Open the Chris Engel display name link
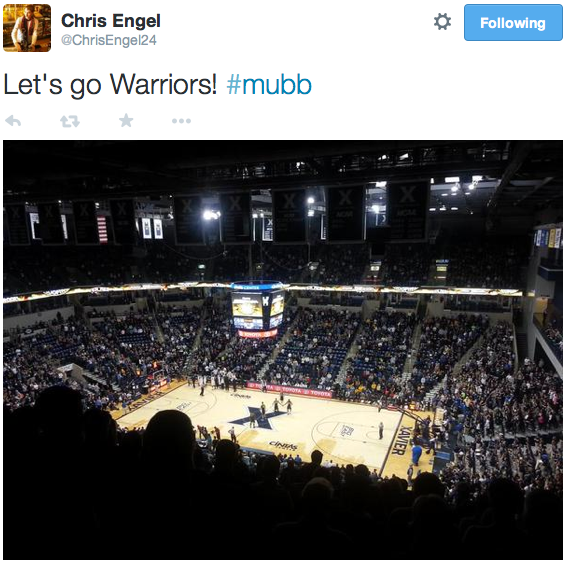The height and width of the screenshot is (569, 578). pos(111,20)
